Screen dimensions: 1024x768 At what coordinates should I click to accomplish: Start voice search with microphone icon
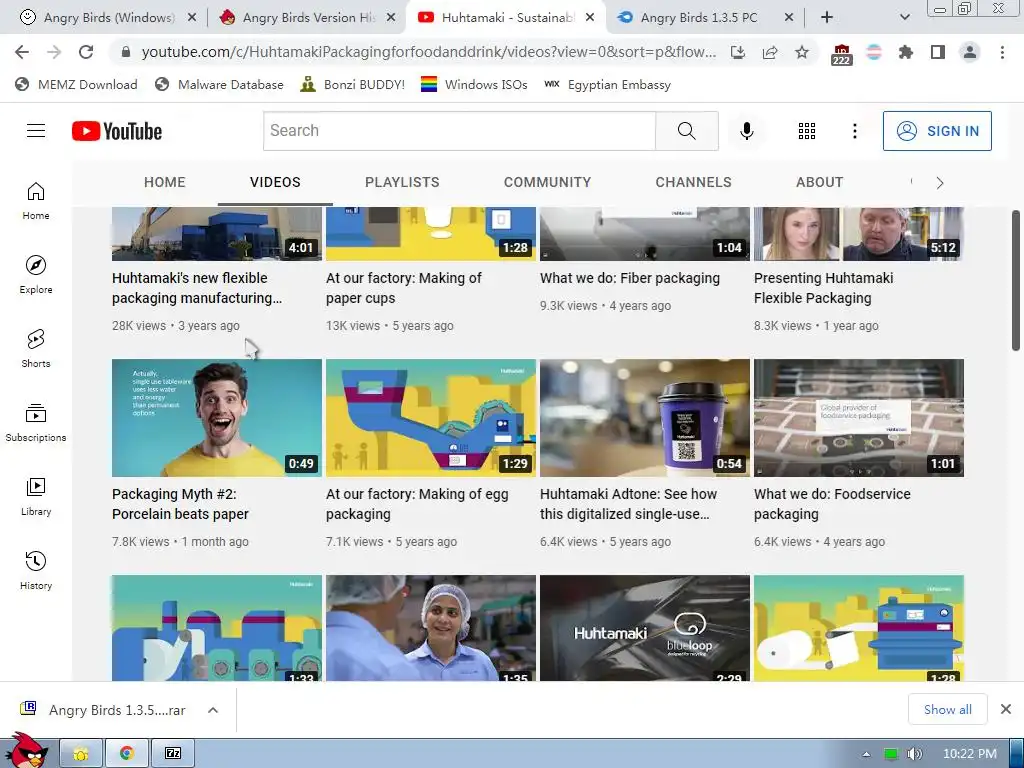[x=746, y=131]
